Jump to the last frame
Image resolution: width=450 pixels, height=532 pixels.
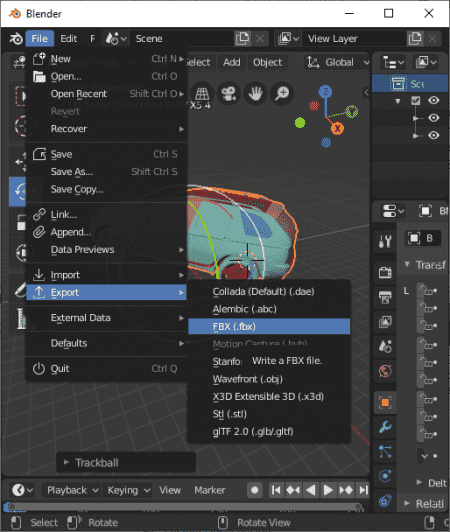[x=363, y=490]
